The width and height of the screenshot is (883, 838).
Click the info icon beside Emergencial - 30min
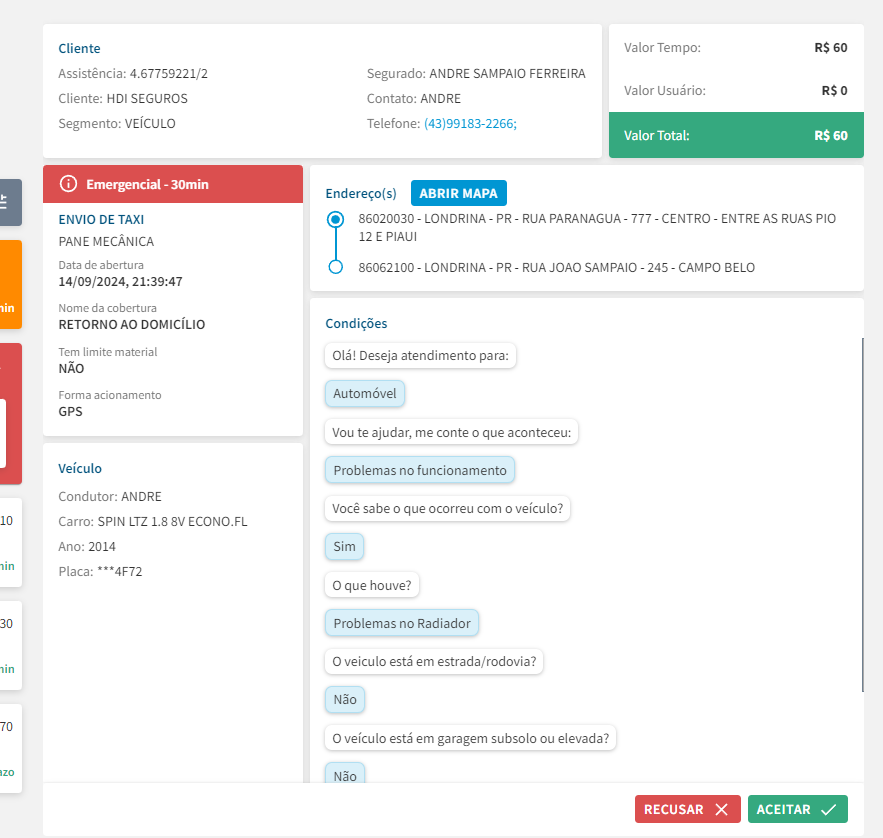[x=68, y=184]
